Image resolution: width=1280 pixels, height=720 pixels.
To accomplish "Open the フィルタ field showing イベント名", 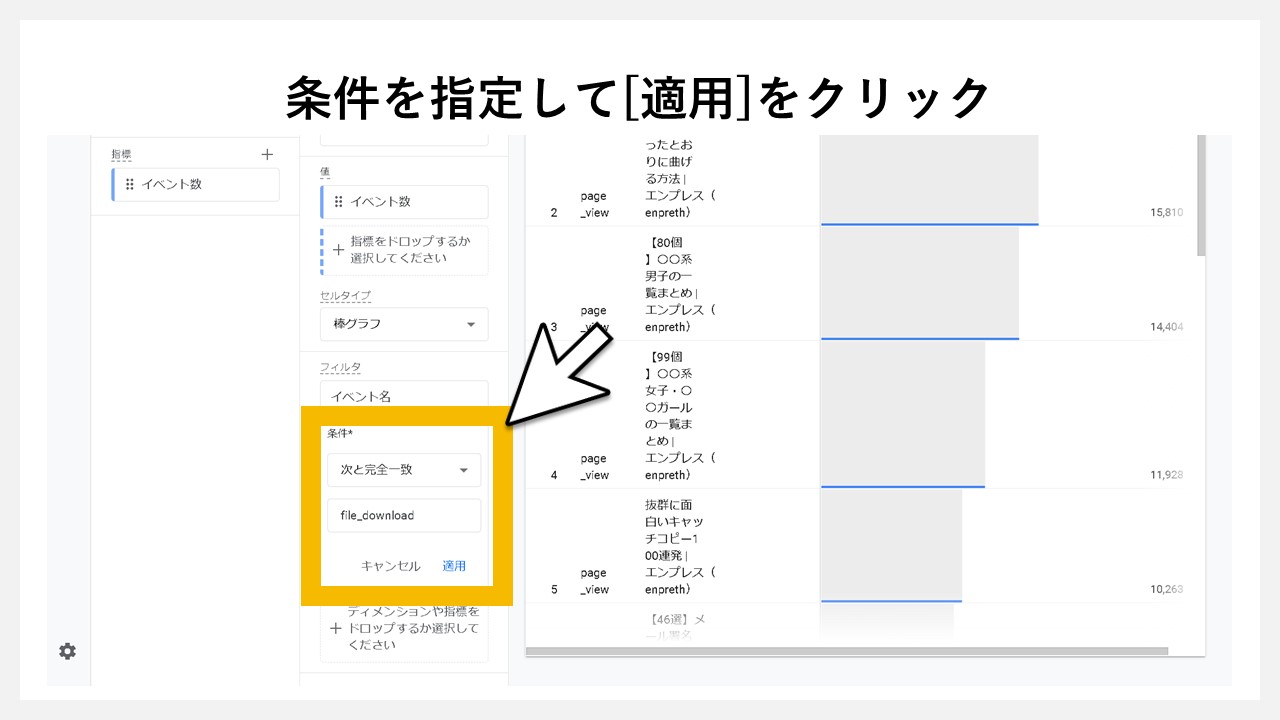I will [x=404, y=396].
